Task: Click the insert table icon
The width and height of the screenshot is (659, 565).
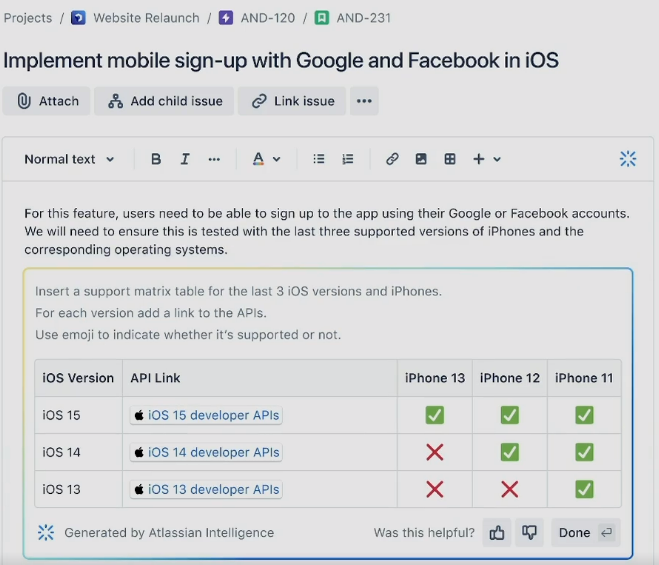Action: click(450, 159)
